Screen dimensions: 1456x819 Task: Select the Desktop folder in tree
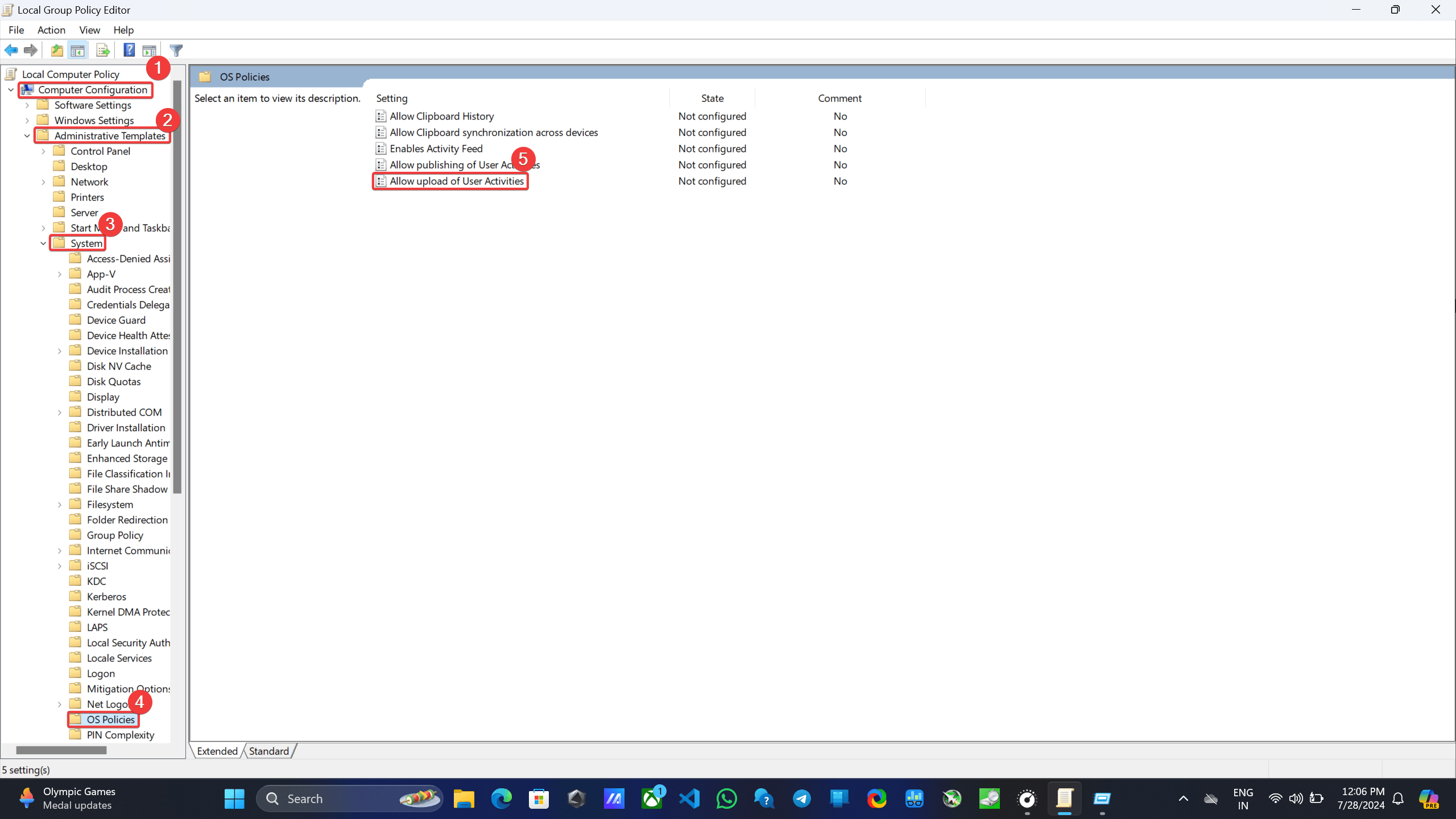(89, 167)
